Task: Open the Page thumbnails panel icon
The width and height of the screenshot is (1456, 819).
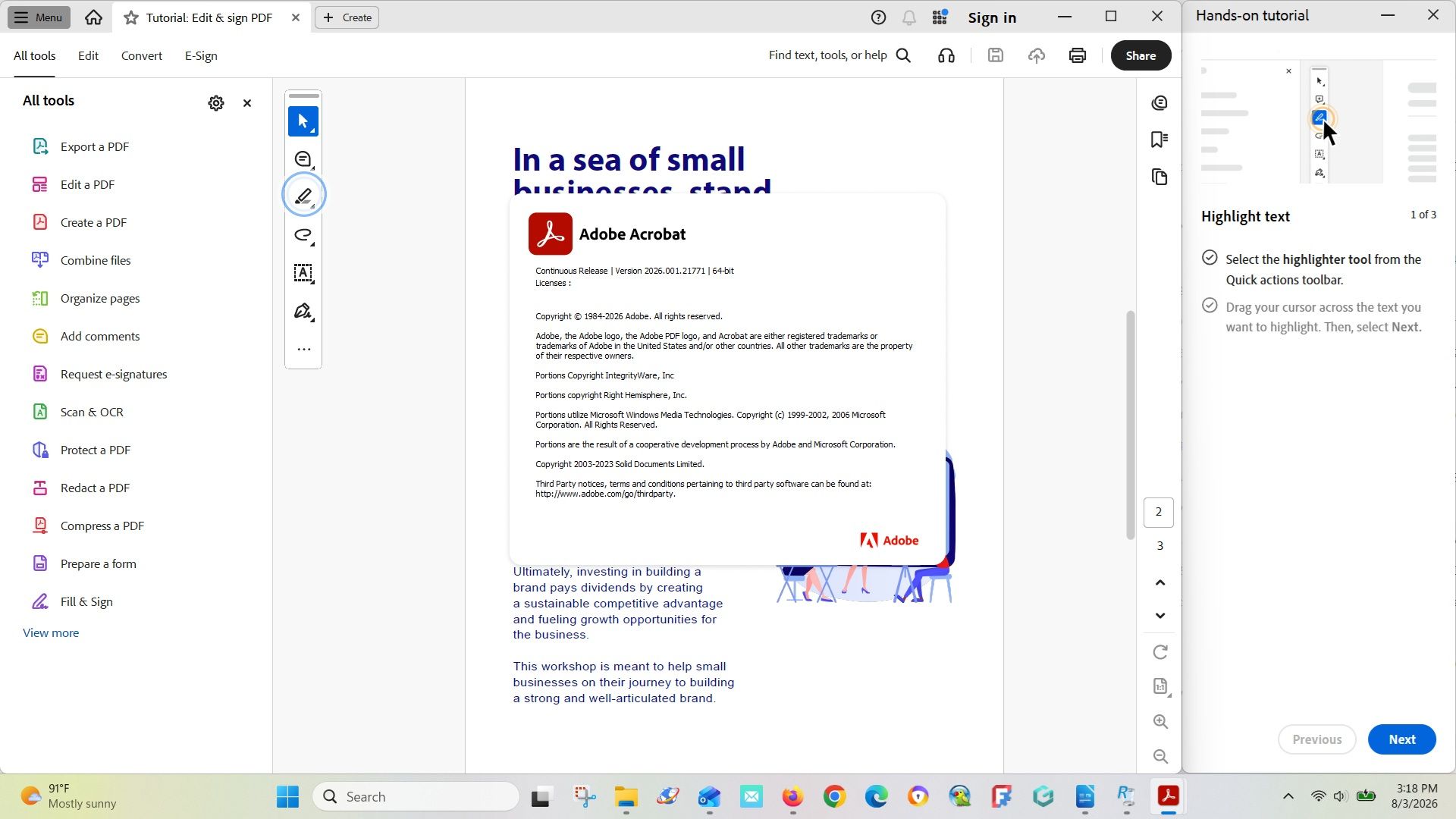Action: pos(1159,177)
